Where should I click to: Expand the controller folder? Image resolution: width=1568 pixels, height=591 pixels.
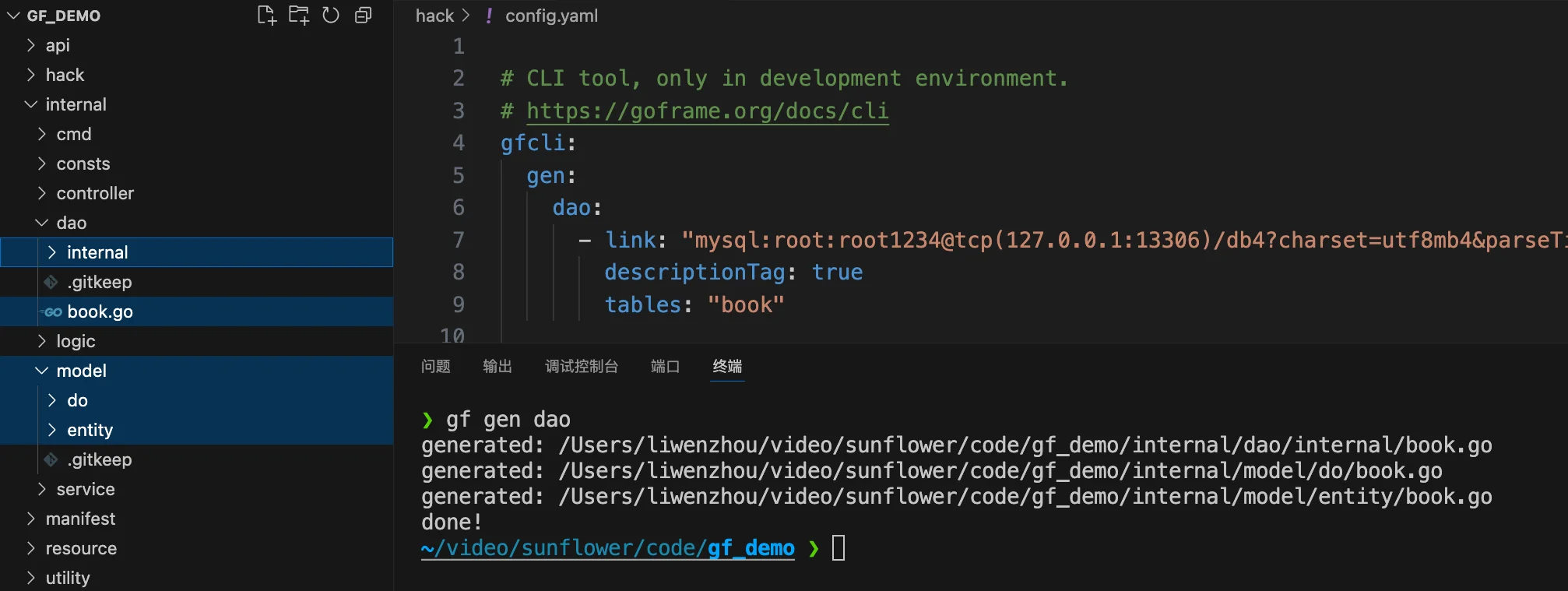[95, 193]
